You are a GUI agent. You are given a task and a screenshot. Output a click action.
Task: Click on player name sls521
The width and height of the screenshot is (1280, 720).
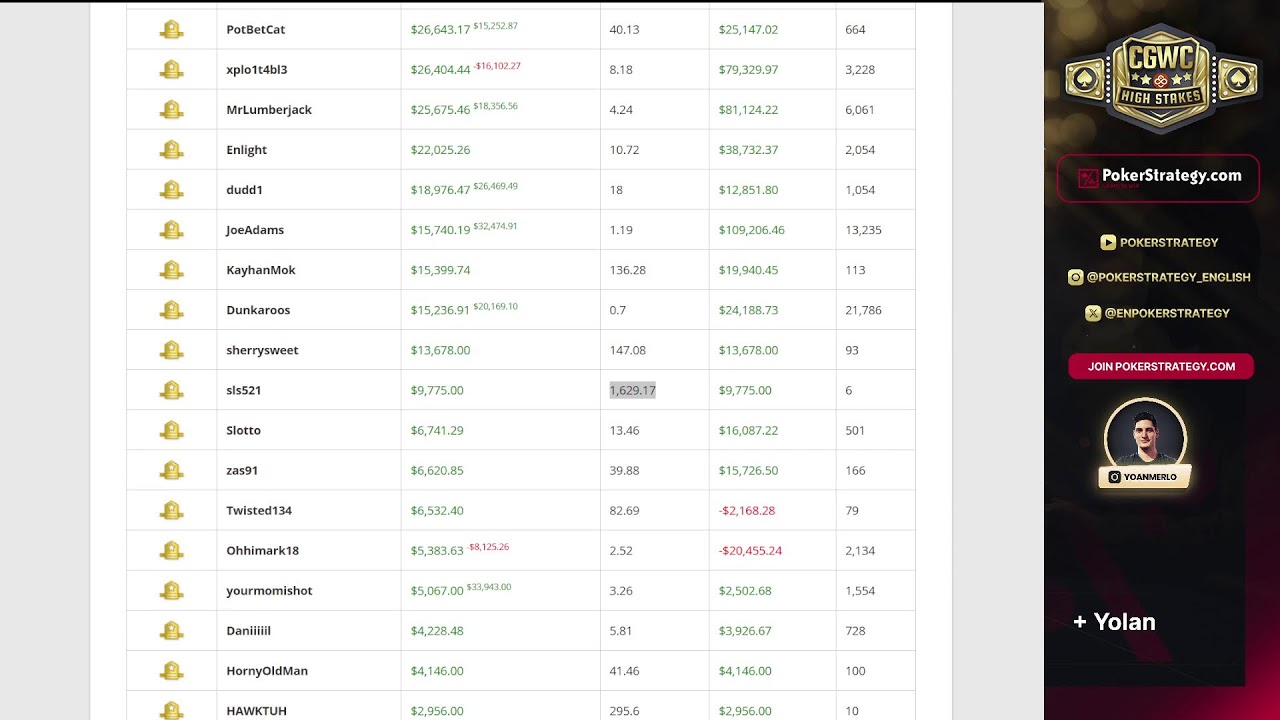point(244,390)
